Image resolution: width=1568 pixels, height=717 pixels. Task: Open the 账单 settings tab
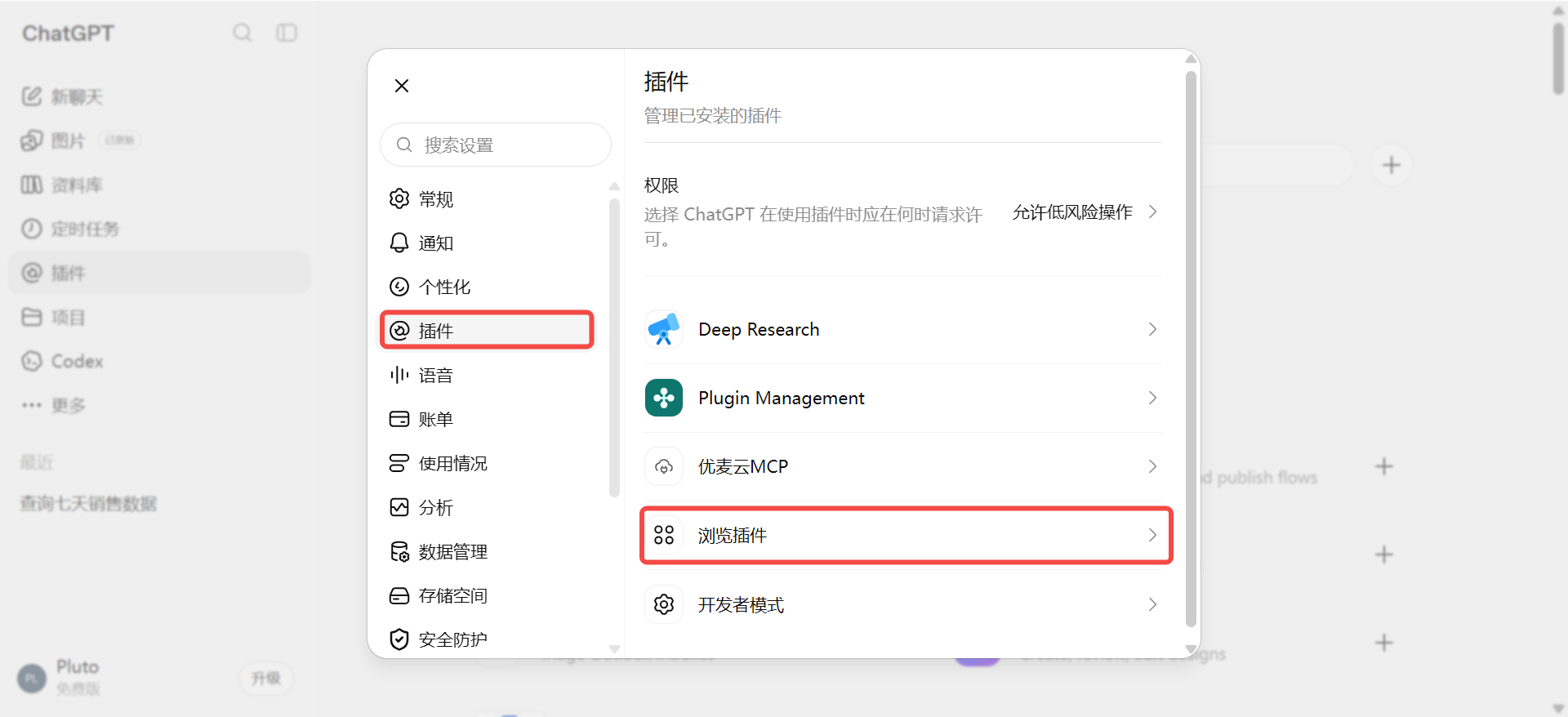pos(488,419)
